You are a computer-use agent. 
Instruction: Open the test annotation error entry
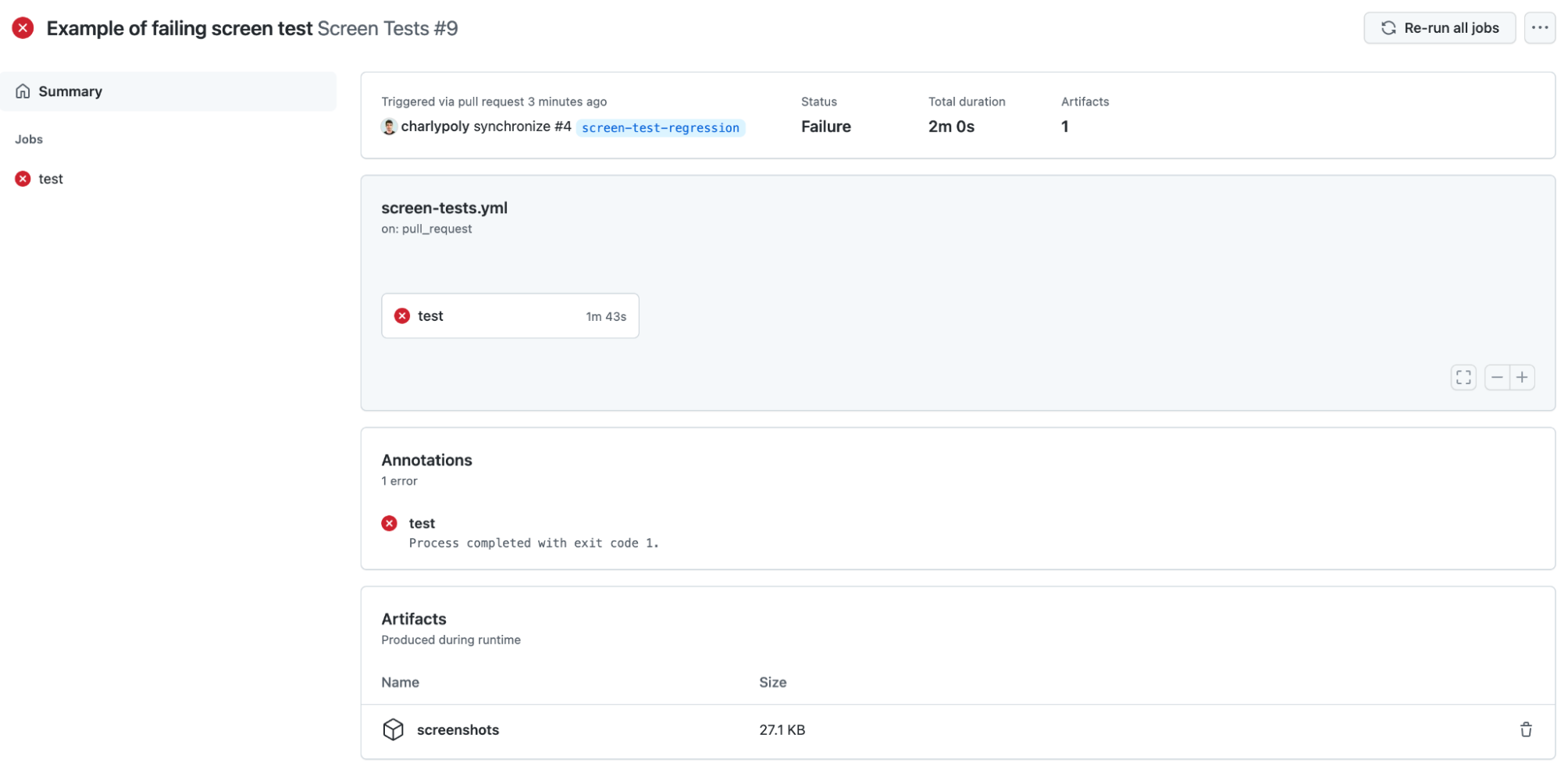click(422, 523)
